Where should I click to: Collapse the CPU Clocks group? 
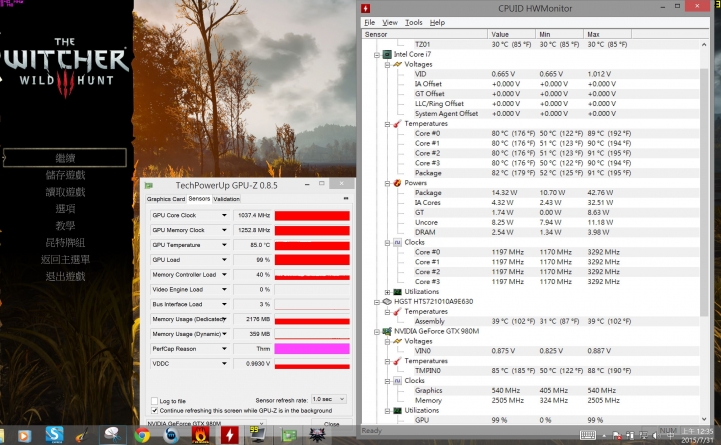[x=387, y=242]
